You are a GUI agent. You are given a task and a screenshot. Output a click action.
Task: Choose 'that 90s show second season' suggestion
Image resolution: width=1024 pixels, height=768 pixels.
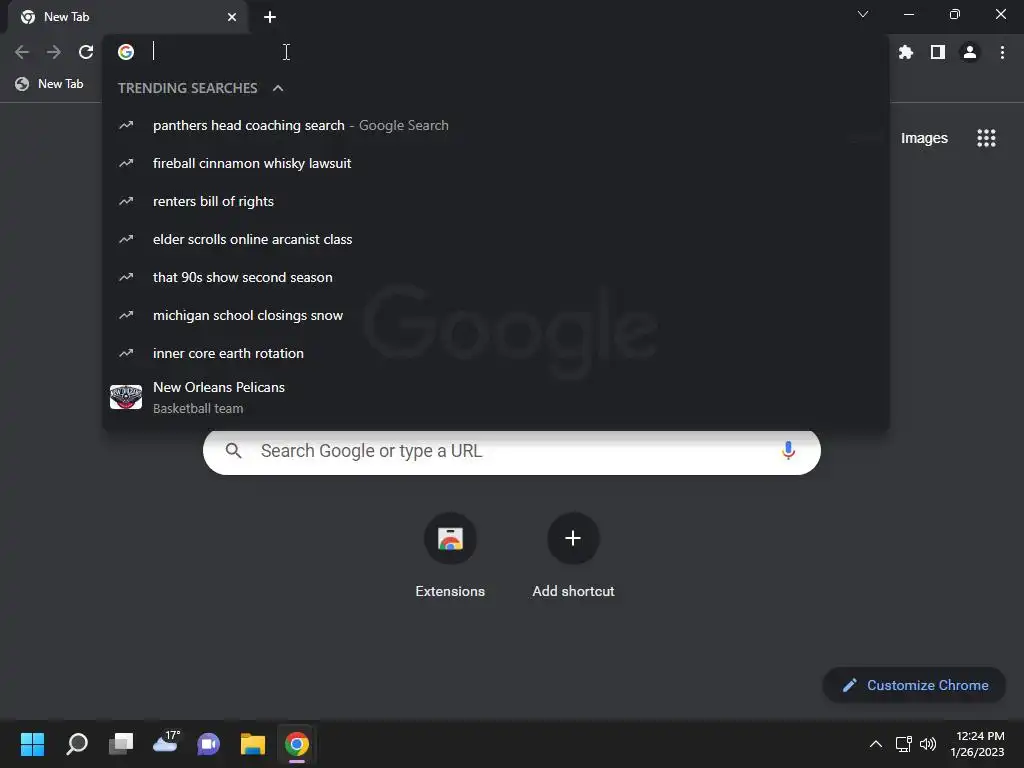[x=496, y=277]
